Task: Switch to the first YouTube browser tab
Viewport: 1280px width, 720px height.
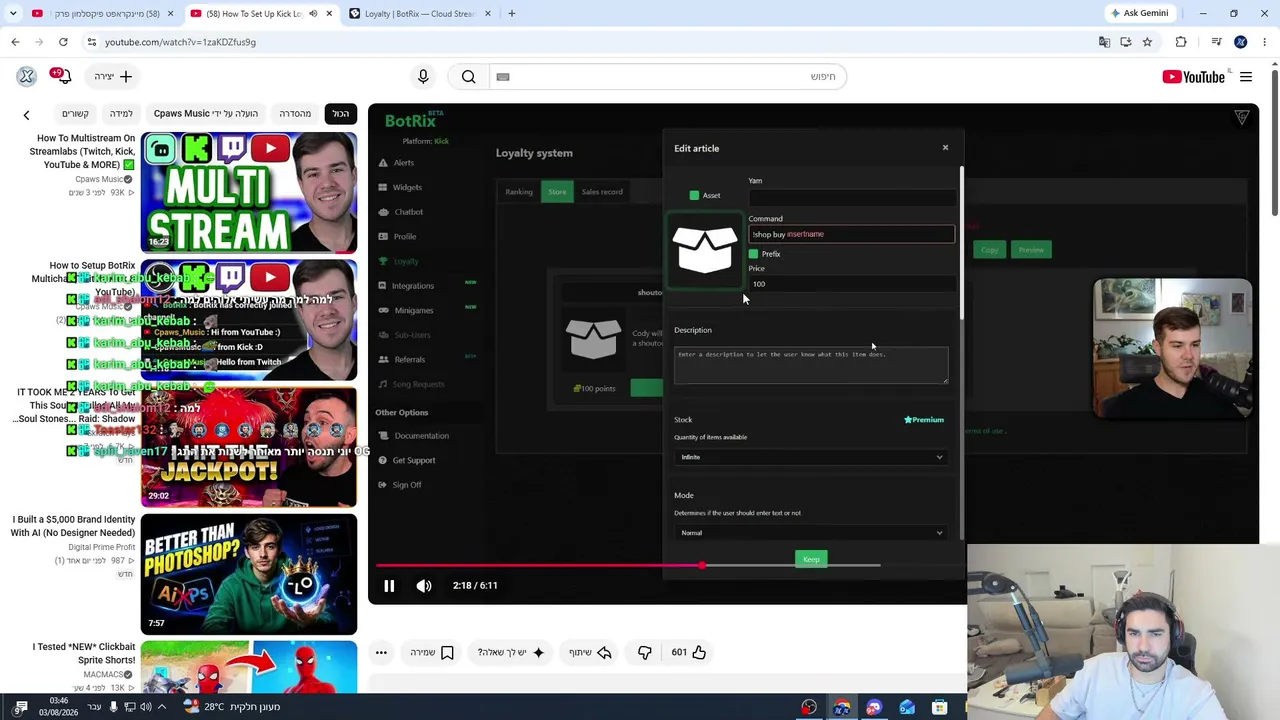Action: pyautogui.click(x=104, y=14)
